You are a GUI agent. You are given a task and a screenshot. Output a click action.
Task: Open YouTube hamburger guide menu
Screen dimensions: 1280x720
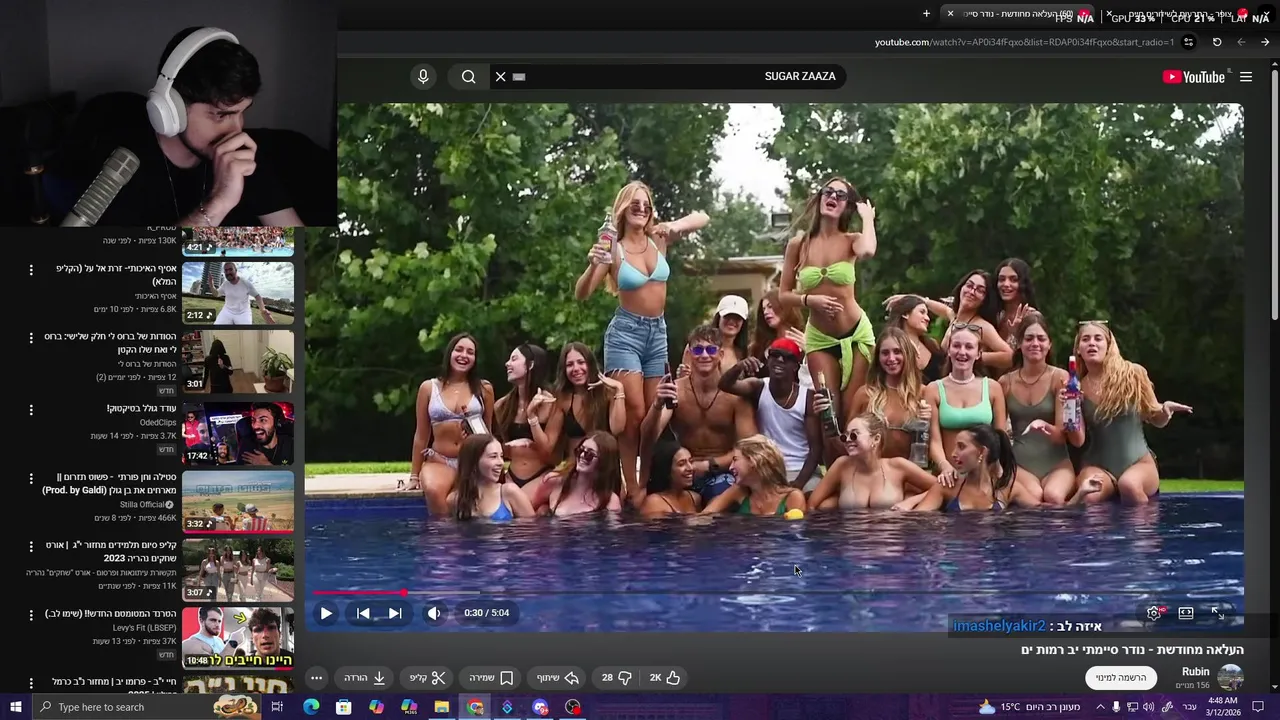click(x=1246, y=77)
